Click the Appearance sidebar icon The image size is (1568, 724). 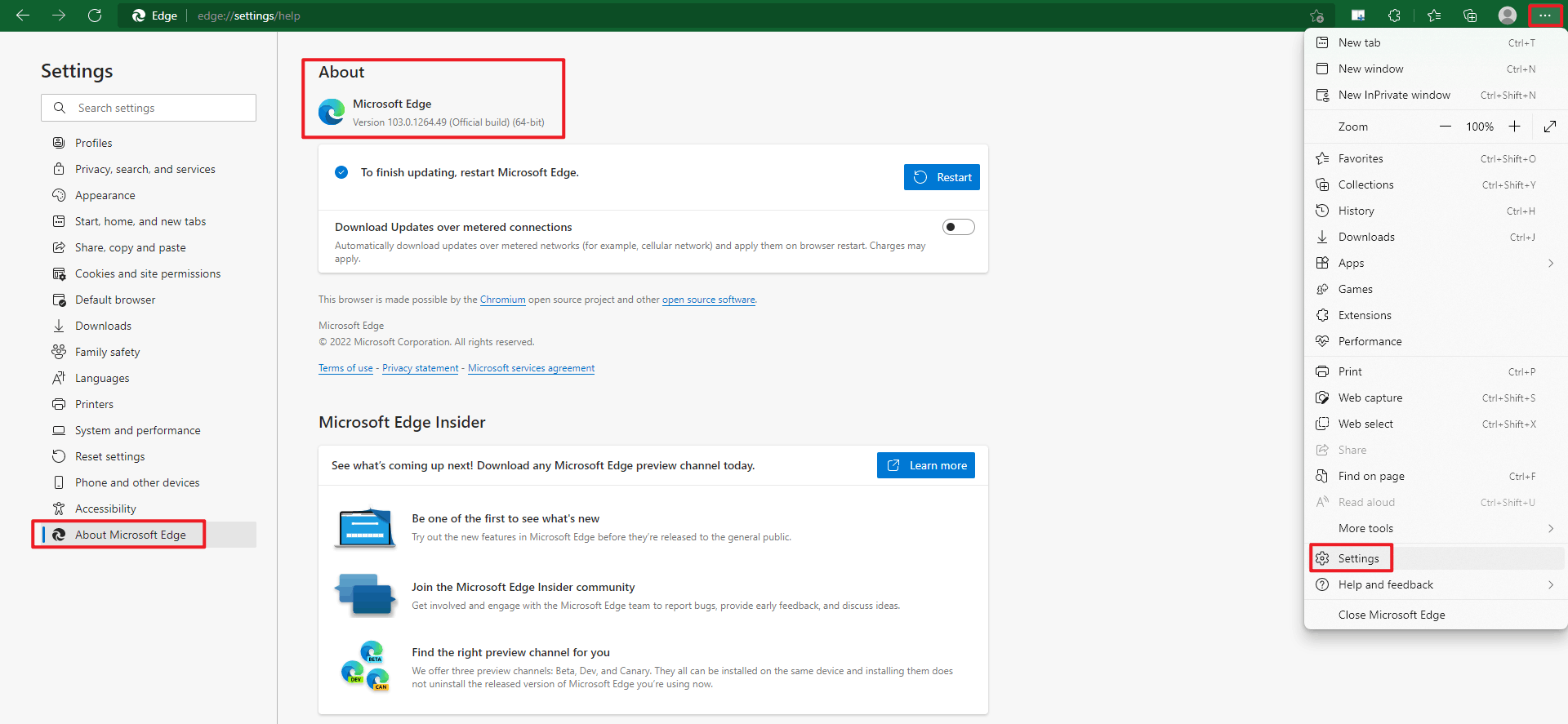click(x=59, y=195)
